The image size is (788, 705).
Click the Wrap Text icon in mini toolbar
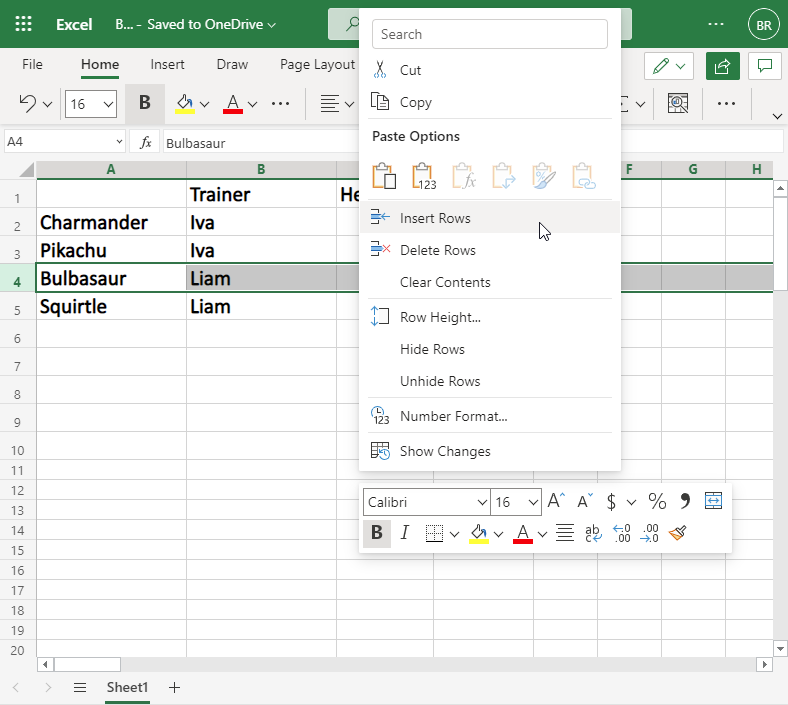pos(592,533)
